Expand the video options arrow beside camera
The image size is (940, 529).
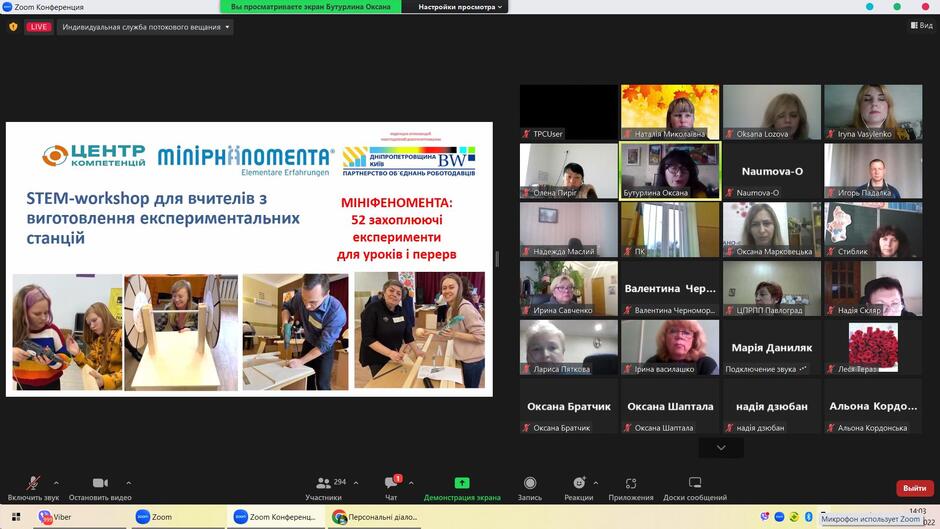(128, 483)
